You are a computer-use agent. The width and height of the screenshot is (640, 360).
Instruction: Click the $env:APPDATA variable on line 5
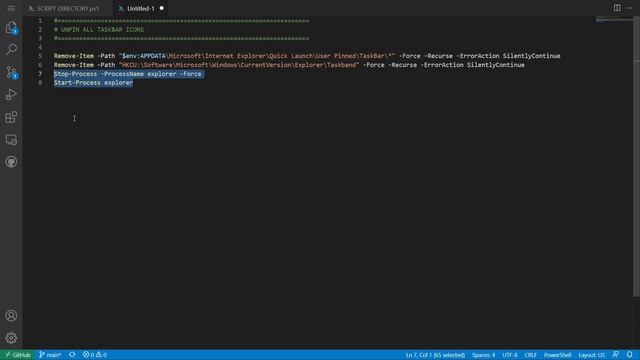(x=144, y=56)
